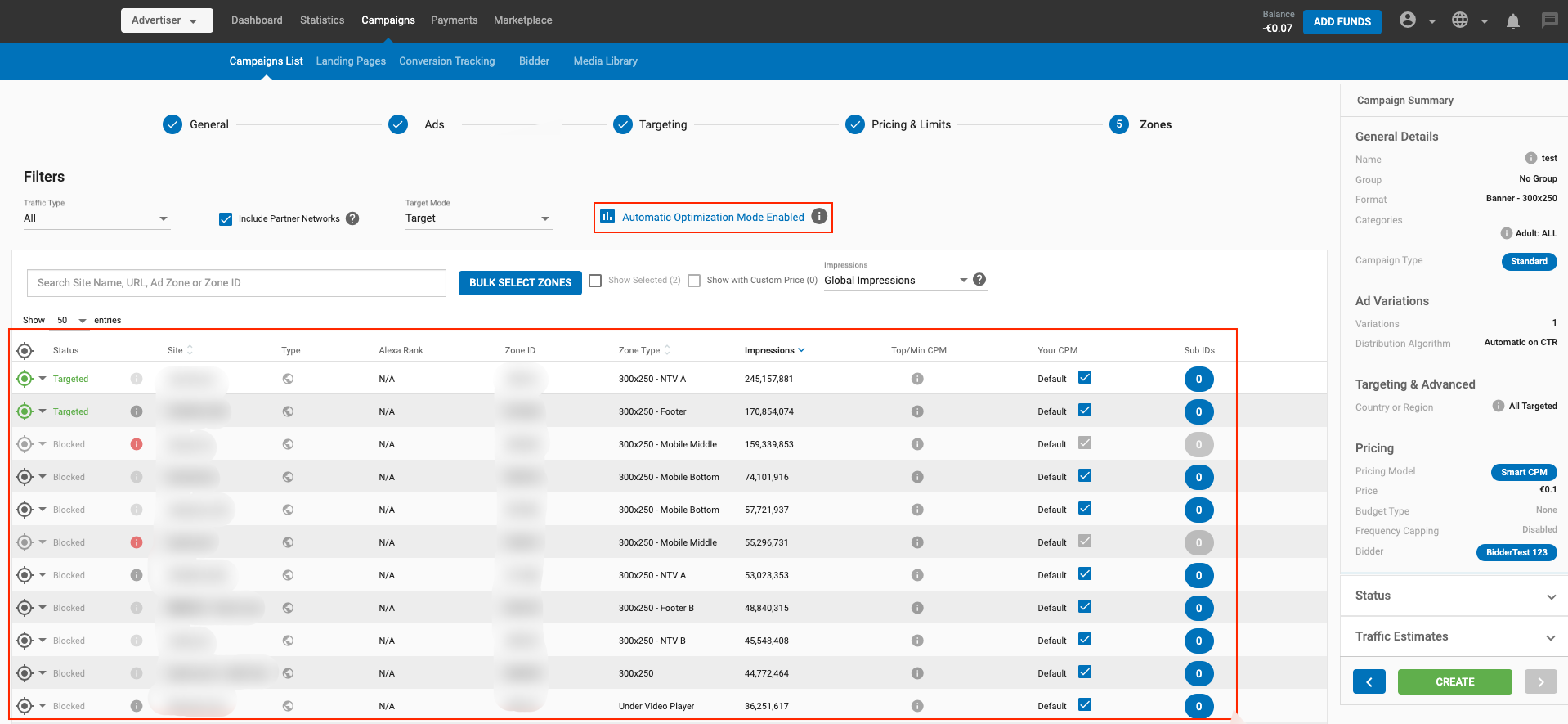Screen dimensions: 1568x724
Task: Open the Traffic Type dropdown
Action: [x=96, y=218]
